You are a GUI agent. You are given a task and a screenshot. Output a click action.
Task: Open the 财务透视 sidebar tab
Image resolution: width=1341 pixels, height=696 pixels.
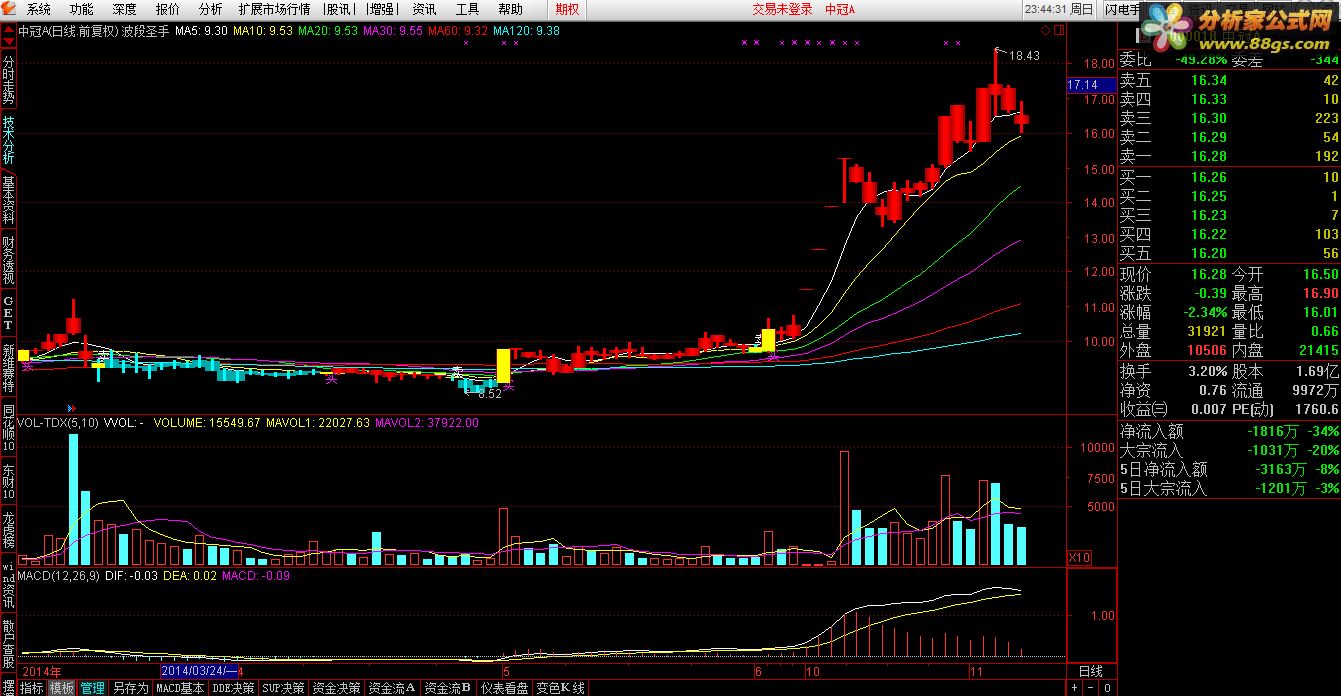tap(8, 260)
